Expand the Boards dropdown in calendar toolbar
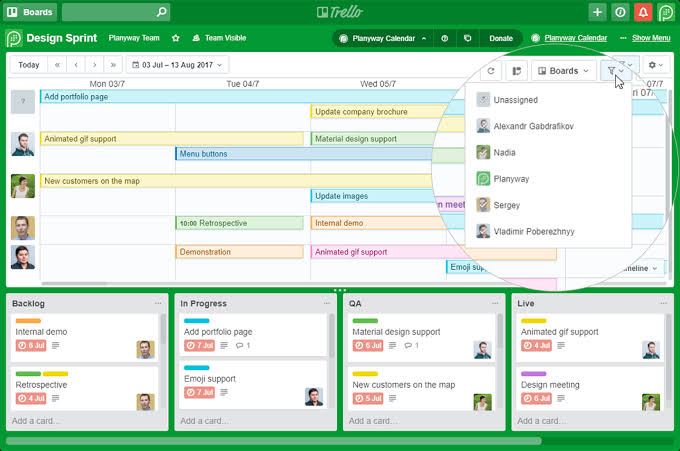This screenshot has width=680, height=451. (x=564, y=71)
